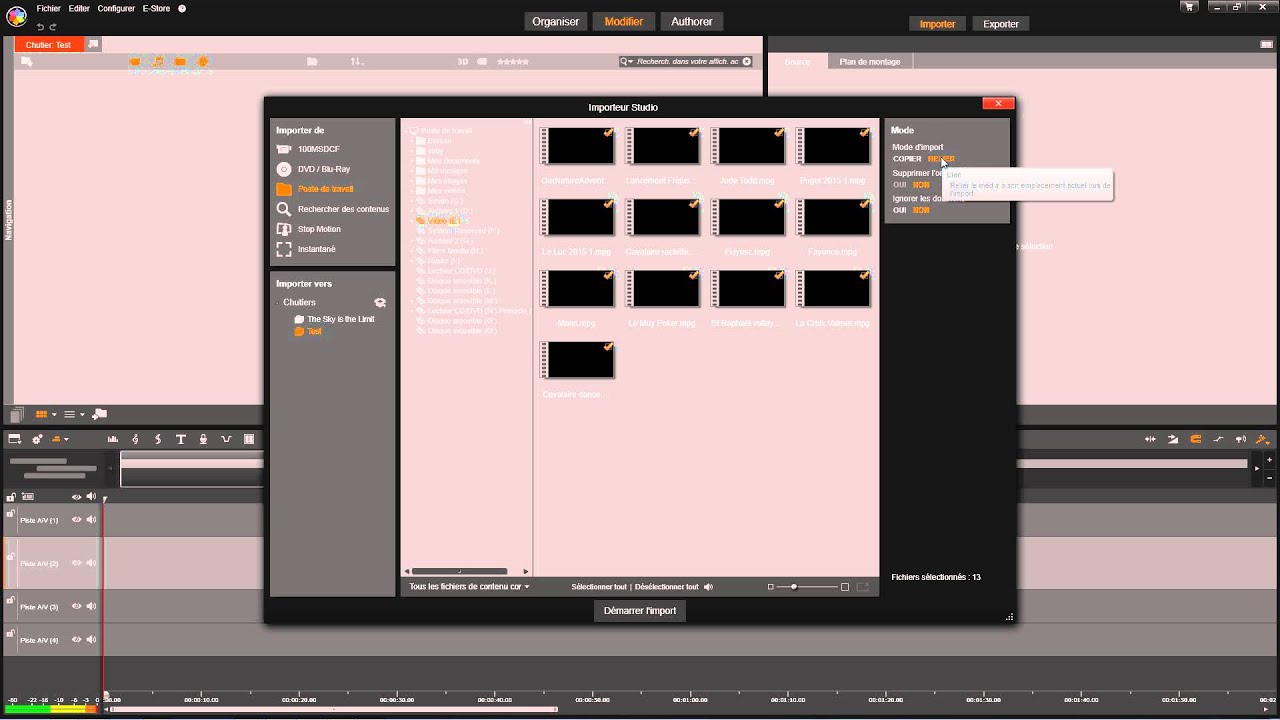Click the treble clef music tool
Screen dimensions: 1280x720
[136, 439]
